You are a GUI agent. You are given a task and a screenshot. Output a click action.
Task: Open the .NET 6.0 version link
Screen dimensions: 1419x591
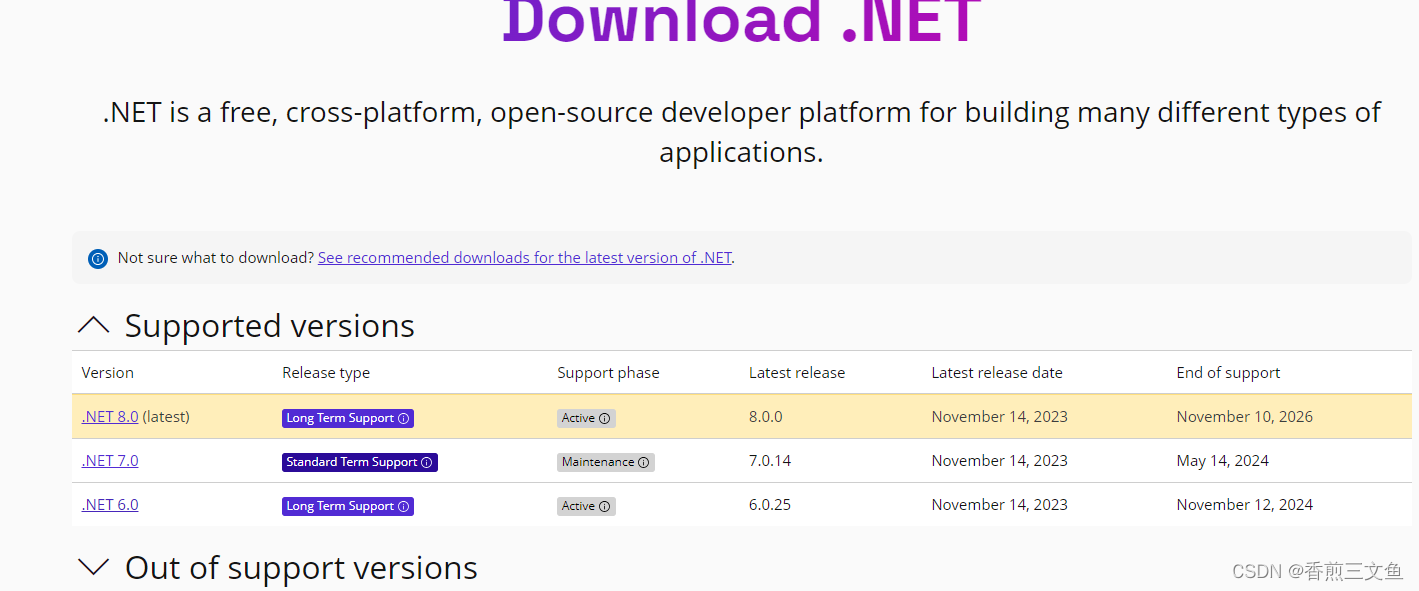pos(110,504)
